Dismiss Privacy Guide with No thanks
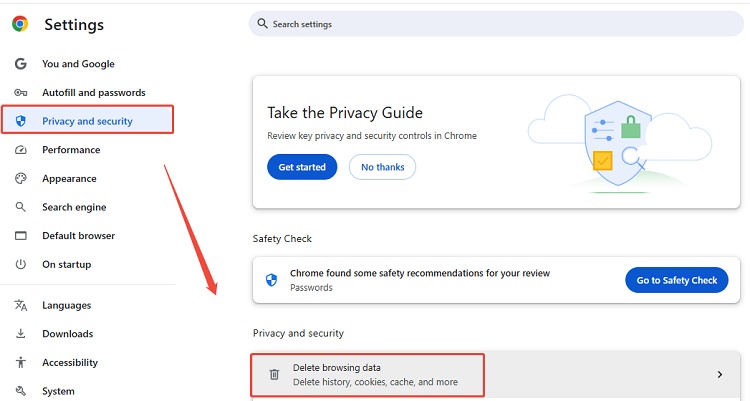Image resolution: width=750 pixels, height=401 pixels. (382, 167)
